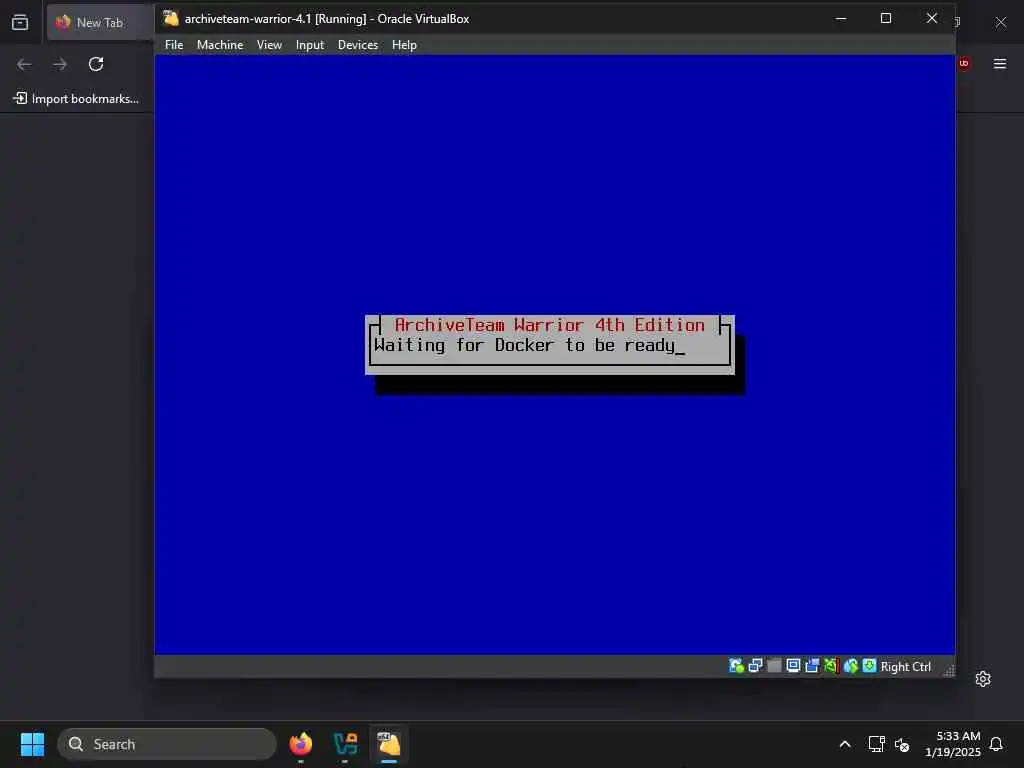Select the New Tab tab in Firefox
The image size is (1024, 768).
(100, 22)
